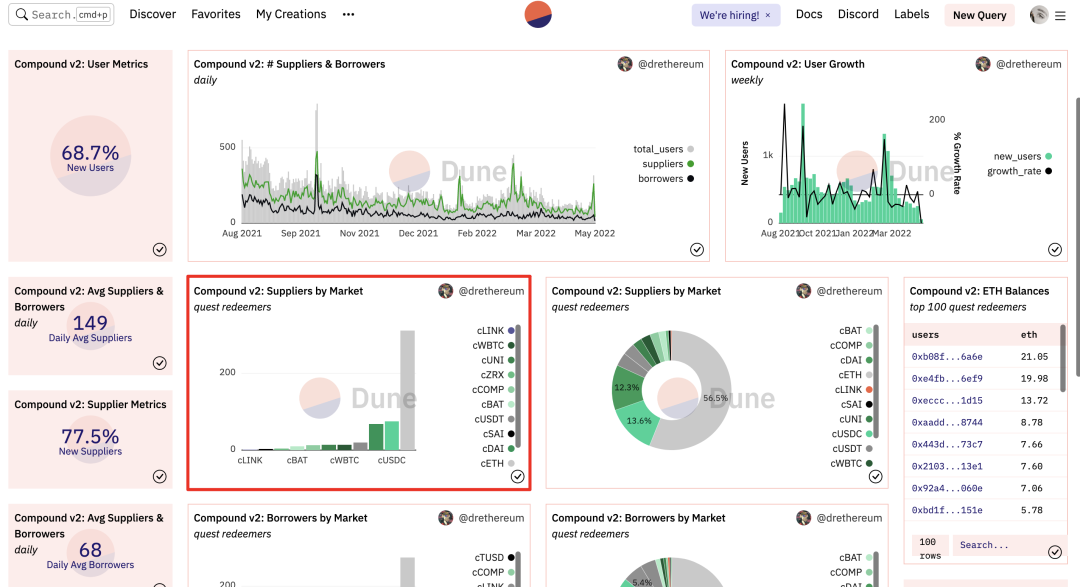Viewport: 1080px width, 587px height.
Task: Open the three-dots more menu
Action: tap(349, 14)
